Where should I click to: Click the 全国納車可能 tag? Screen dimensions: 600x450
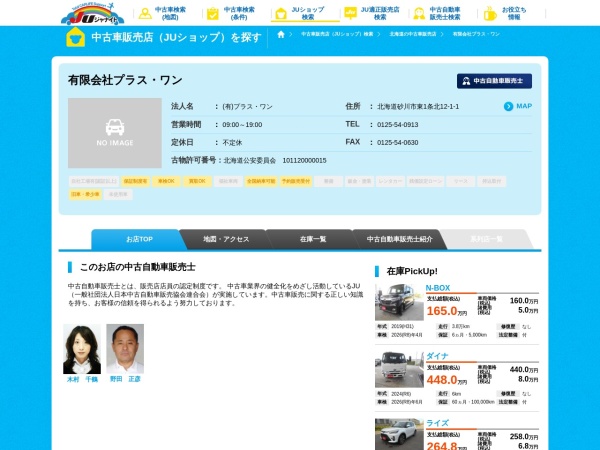[261, 181]
